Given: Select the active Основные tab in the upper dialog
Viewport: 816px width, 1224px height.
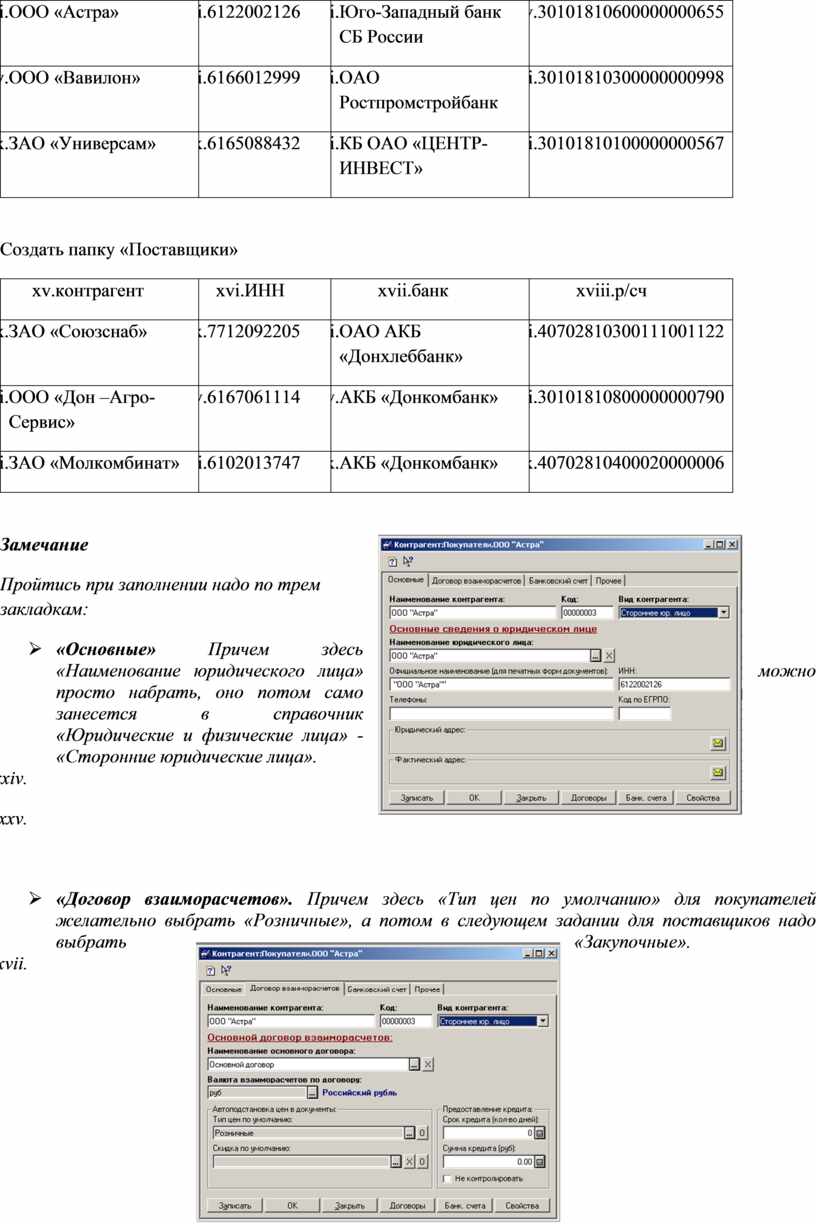Looking at the screenshot, I should (x=406, y=580).
